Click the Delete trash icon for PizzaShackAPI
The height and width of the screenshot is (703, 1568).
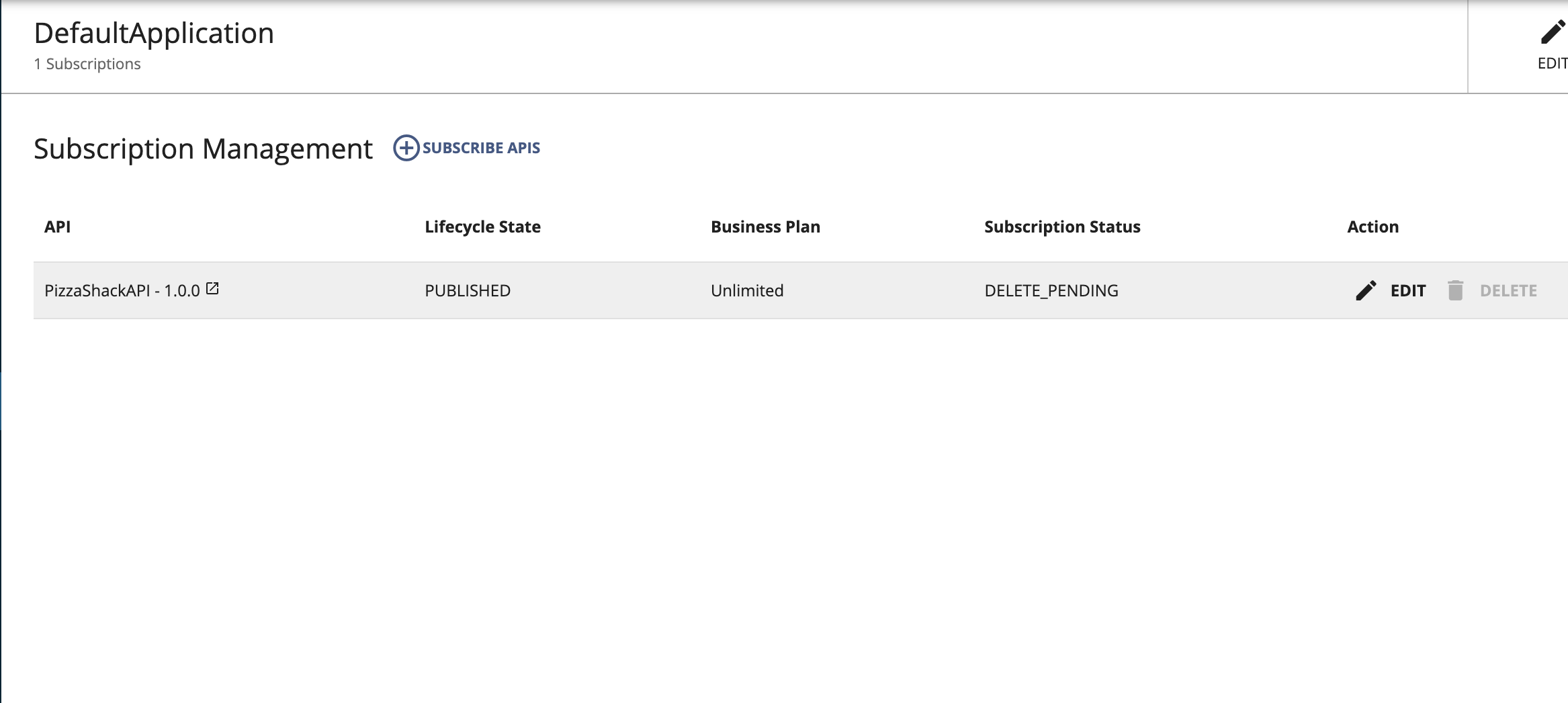(x=1456, y=290)
